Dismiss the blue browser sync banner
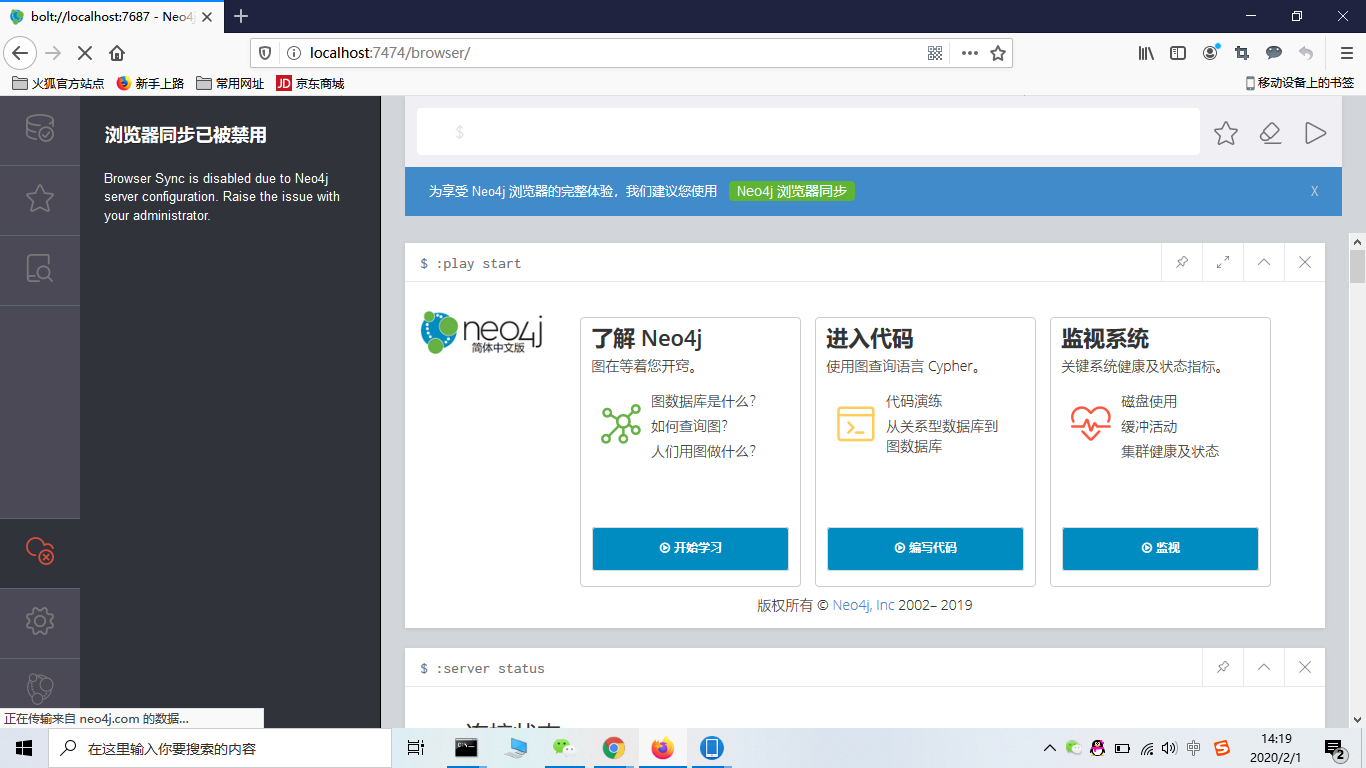1366x768 pixels. click(x=1315, y=191)
